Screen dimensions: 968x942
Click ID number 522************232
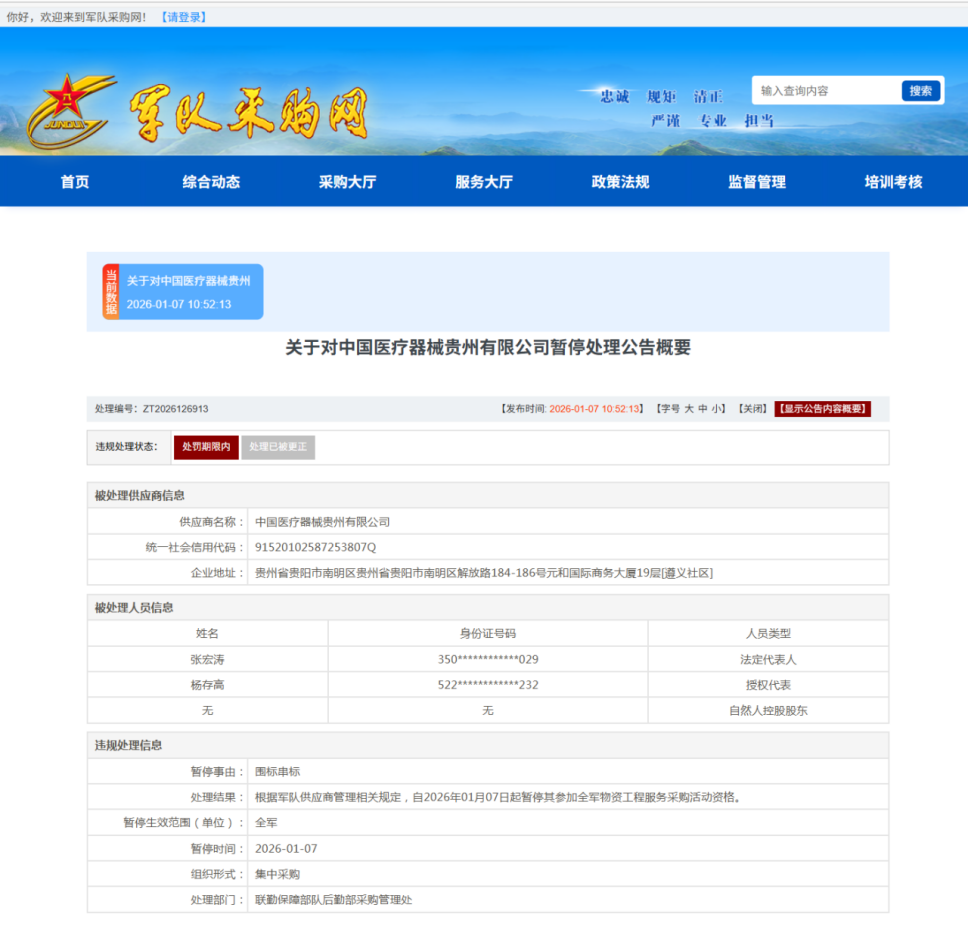(488, 685)
